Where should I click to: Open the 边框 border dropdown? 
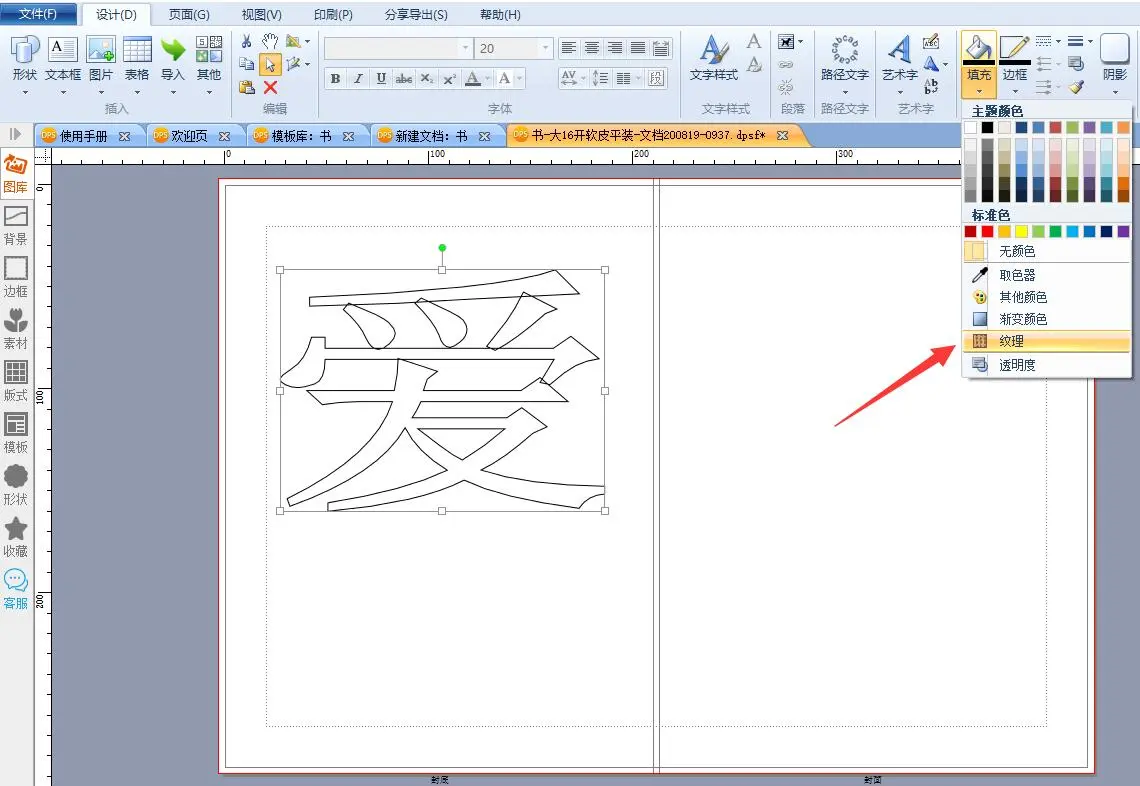click(x=1014, y=91)
